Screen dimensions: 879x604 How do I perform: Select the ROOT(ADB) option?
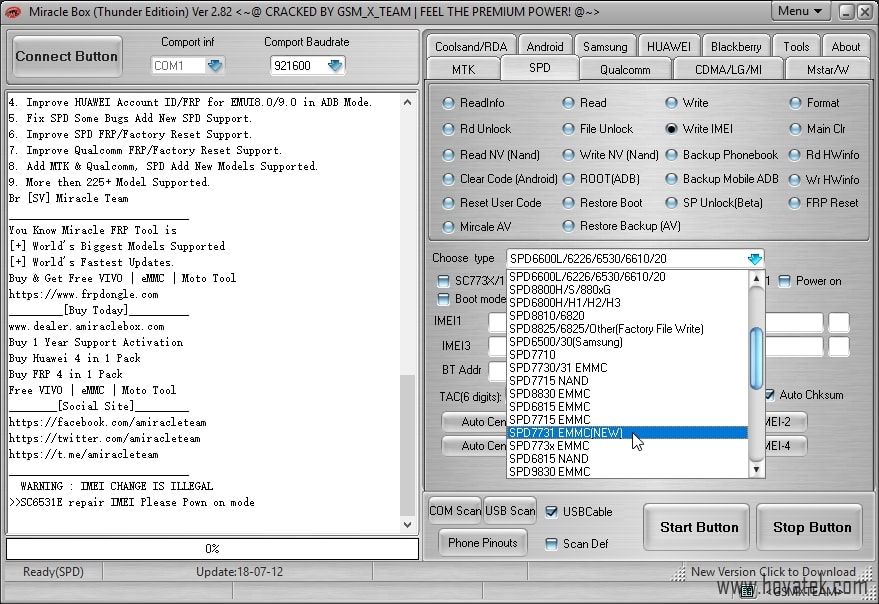[x=601, y=178]
